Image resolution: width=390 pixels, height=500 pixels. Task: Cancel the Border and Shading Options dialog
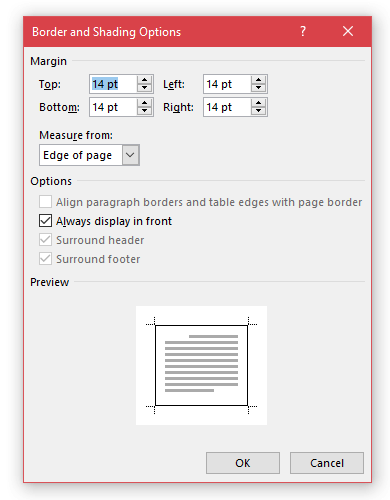coord(327,463)
